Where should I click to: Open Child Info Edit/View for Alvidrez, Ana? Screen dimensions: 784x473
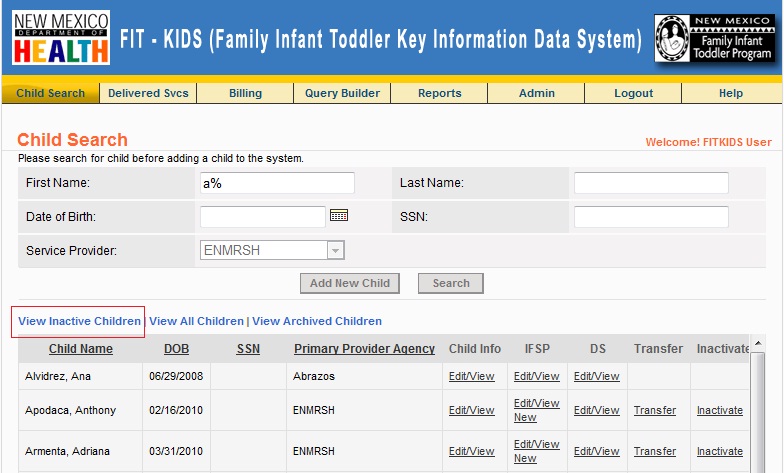coord(472,376)
